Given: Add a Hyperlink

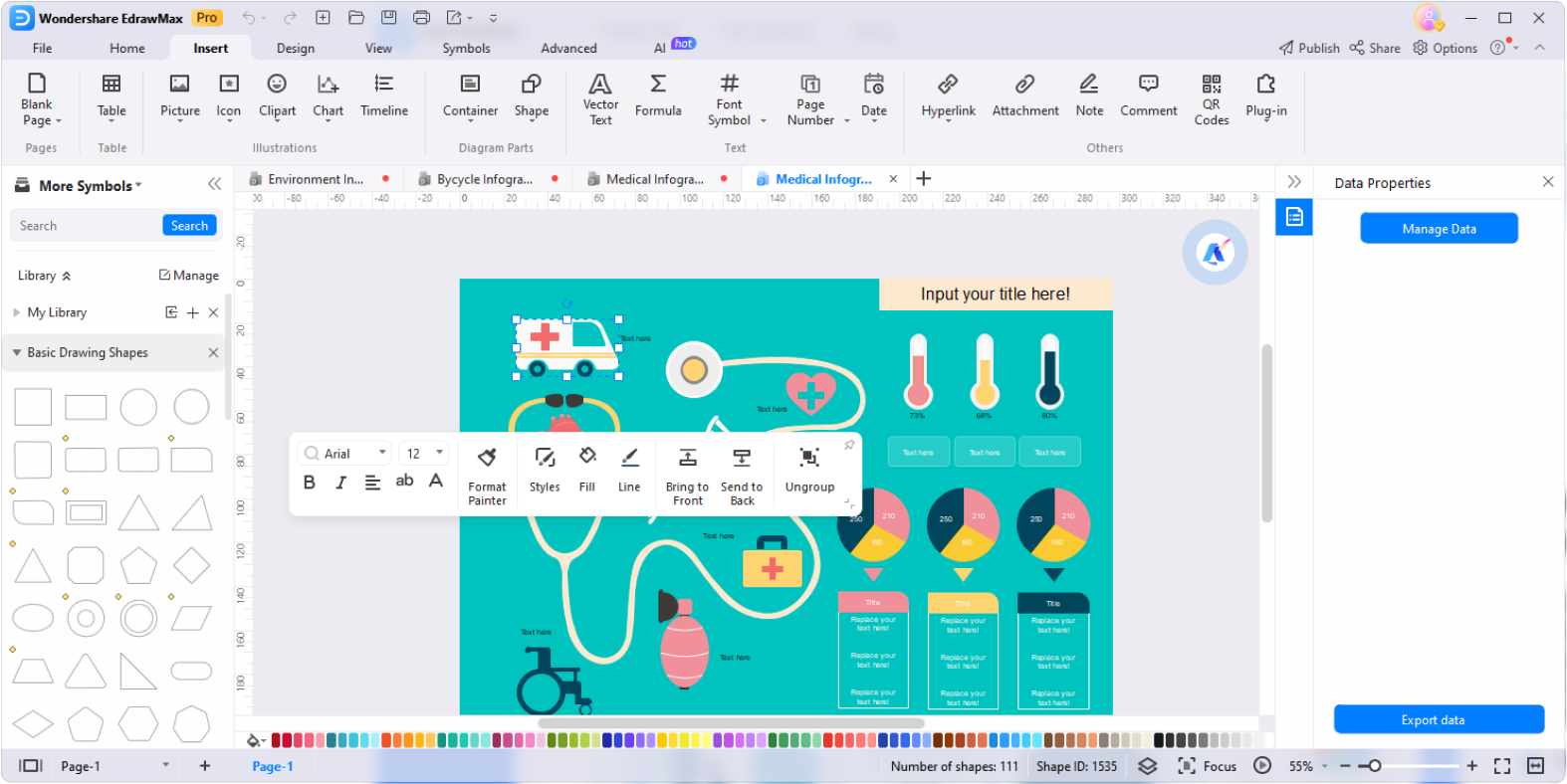Looking at the screenshot, I should coord(949,97).
